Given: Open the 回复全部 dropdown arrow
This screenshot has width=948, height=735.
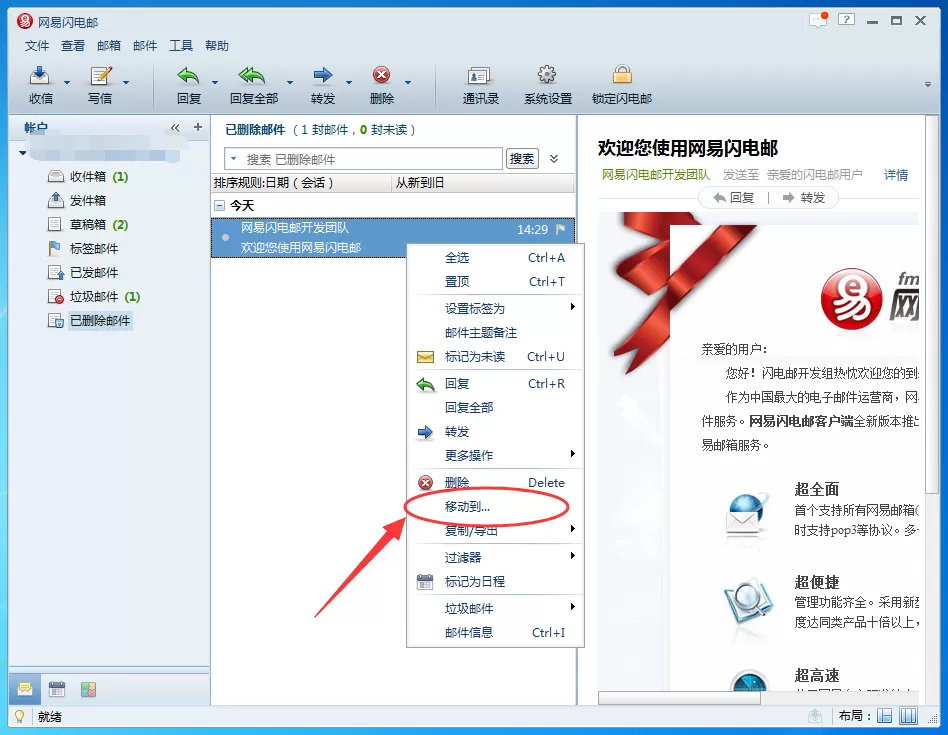Looking at the screenshot, I should click(290, 82).
